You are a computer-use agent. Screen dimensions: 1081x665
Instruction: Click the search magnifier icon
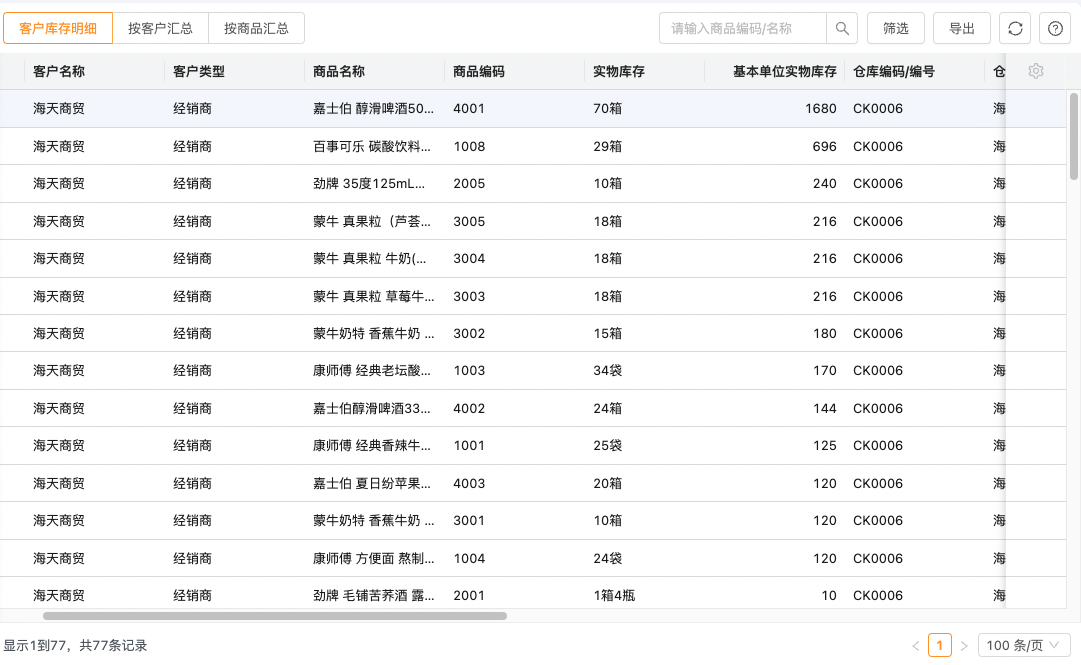coord(842,28)
